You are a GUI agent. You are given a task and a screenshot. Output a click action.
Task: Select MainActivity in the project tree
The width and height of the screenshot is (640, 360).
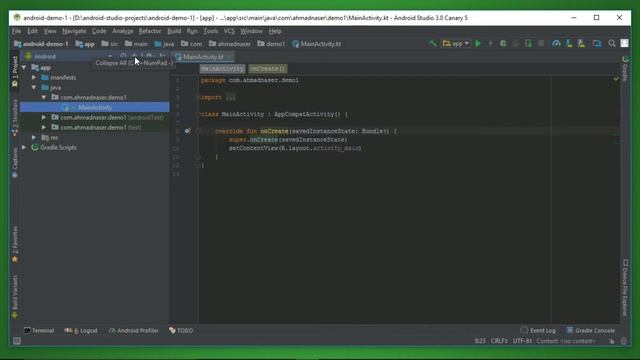tap(95, 107)
